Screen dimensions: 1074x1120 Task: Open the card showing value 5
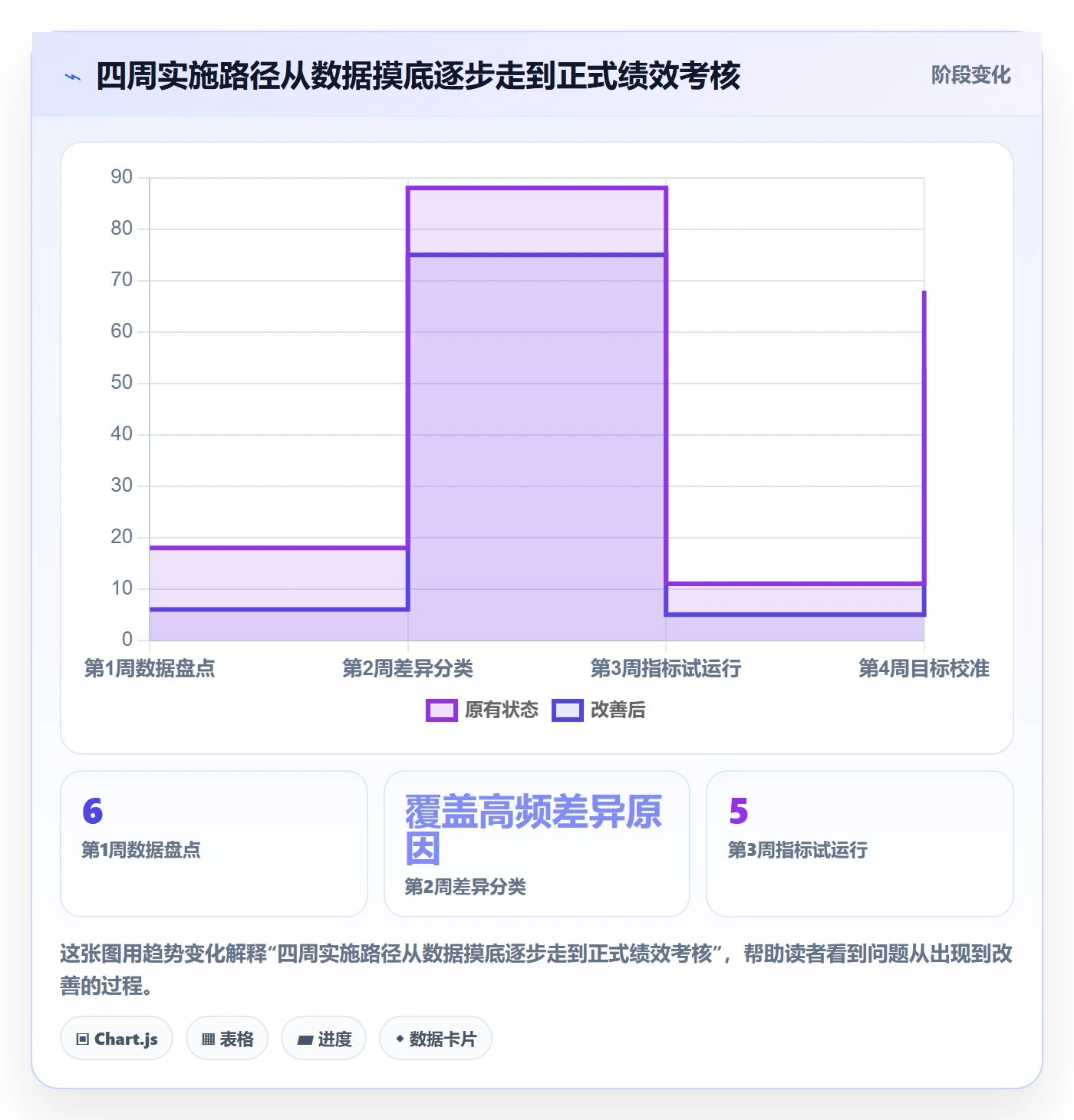[x=860, y=844]
